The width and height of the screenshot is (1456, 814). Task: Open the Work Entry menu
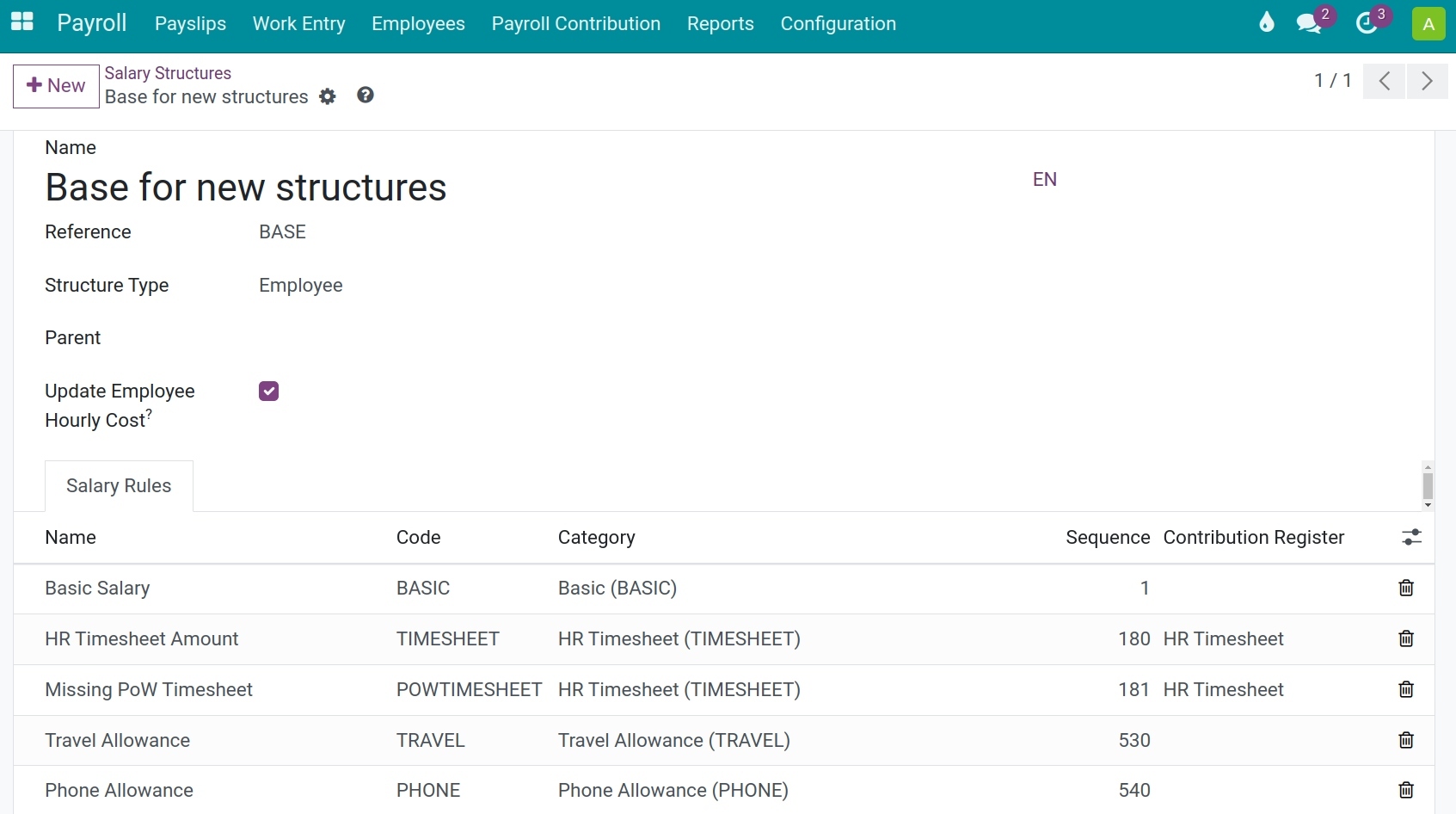coord(299,24)
